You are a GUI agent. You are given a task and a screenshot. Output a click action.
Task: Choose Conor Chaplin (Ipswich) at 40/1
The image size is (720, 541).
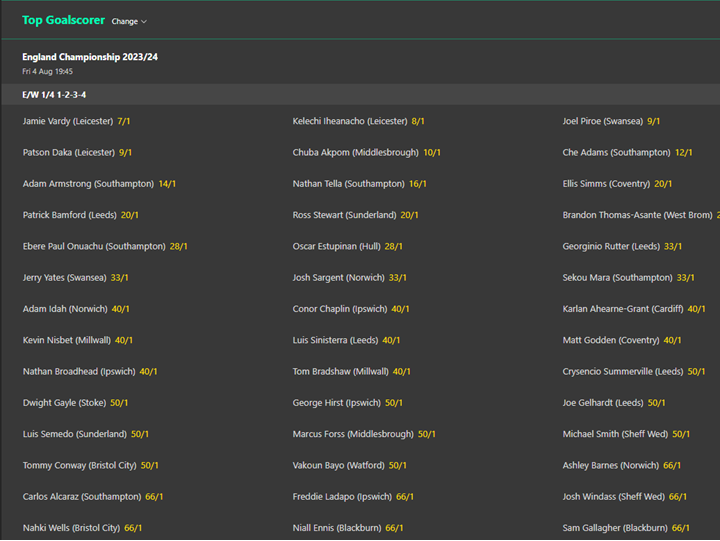point(351,309)
